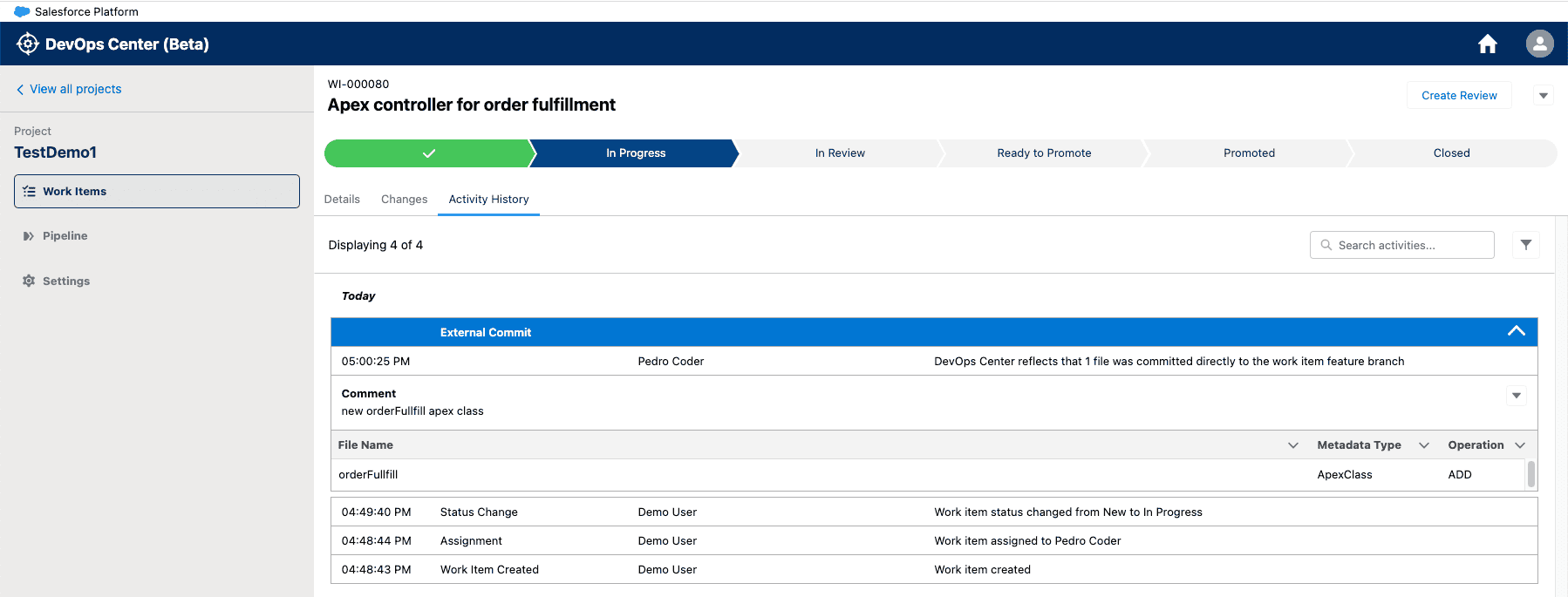Click the magnifier icon in activity search
Image resolution: width=1568 pixels, height=597 pixels.
1326,245
